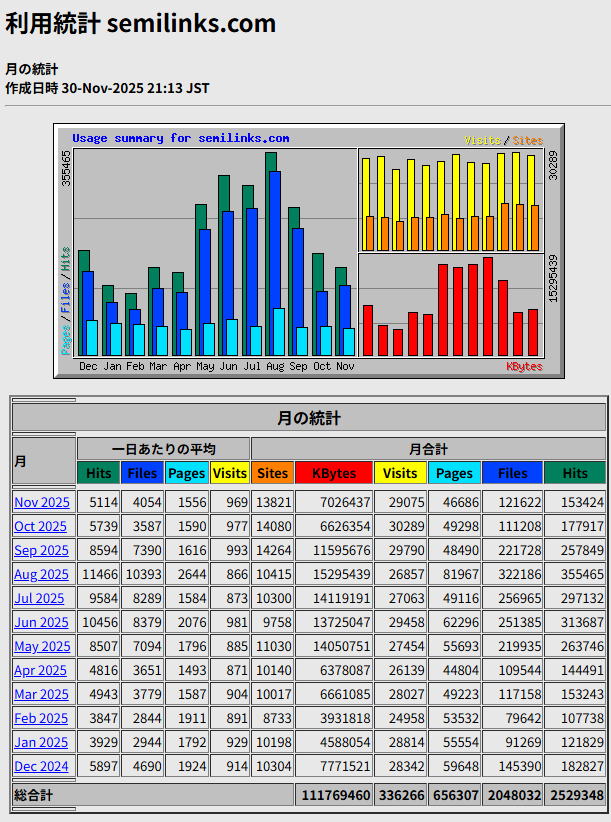Click the blue daily average Files header

142,473
